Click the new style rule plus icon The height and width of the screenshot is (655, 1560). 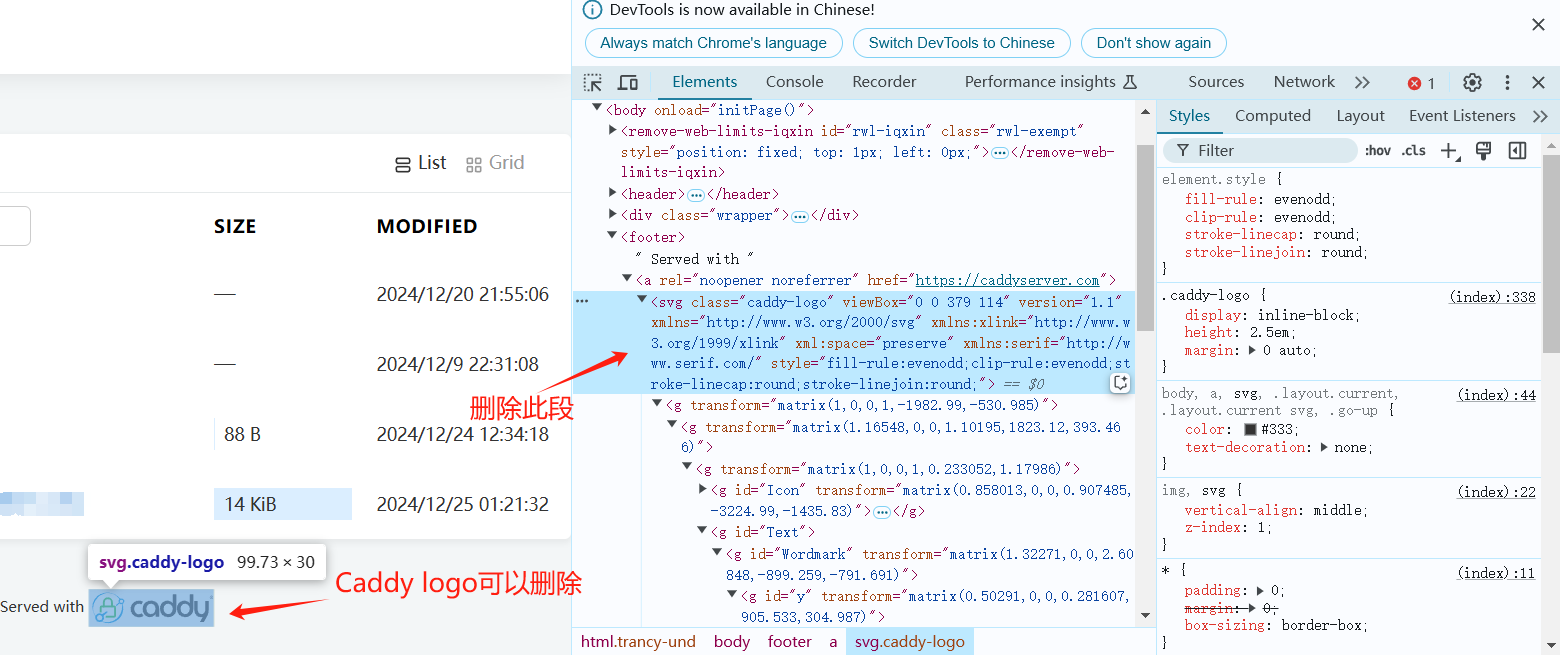(1448, 151)
